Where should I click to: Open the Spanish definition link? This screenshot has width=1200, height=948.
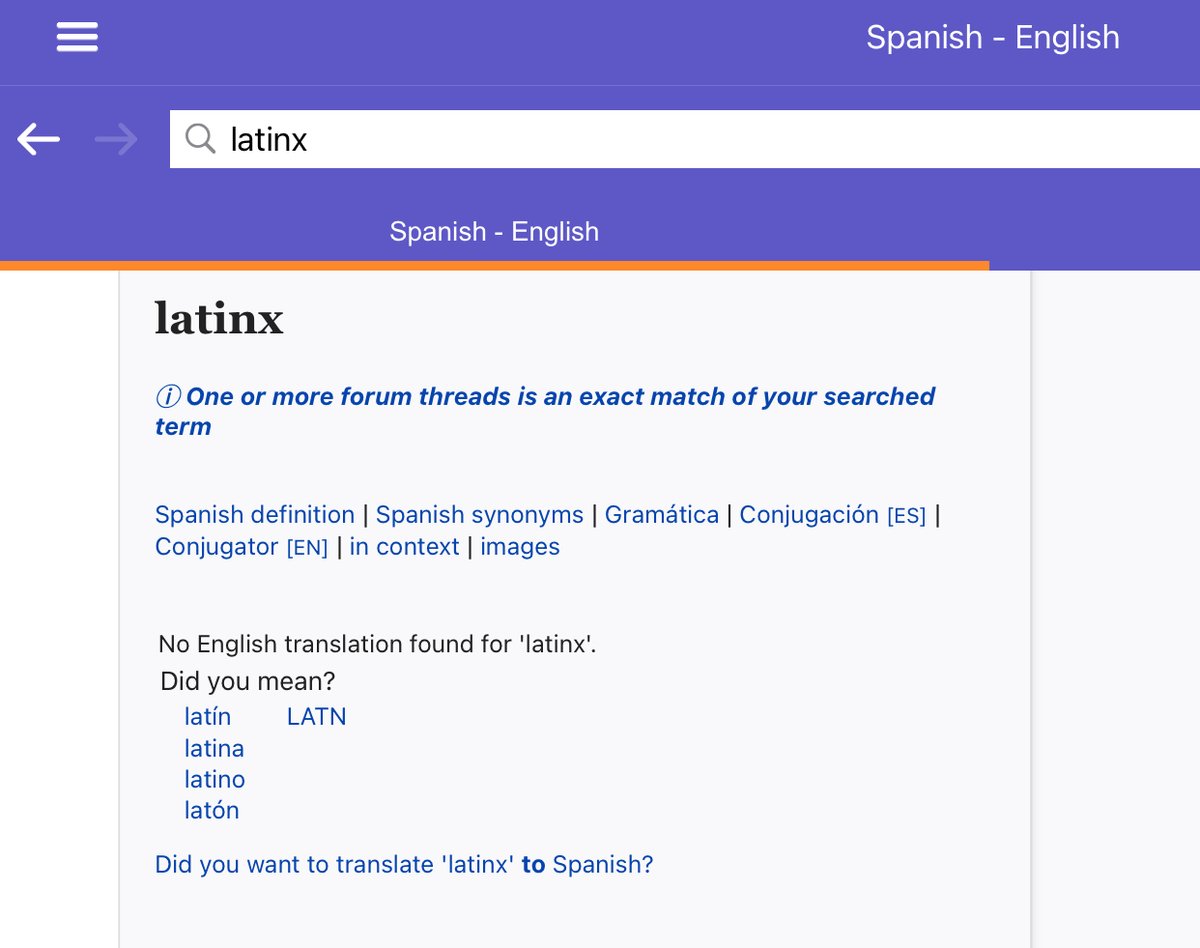(x=255, y=515)
